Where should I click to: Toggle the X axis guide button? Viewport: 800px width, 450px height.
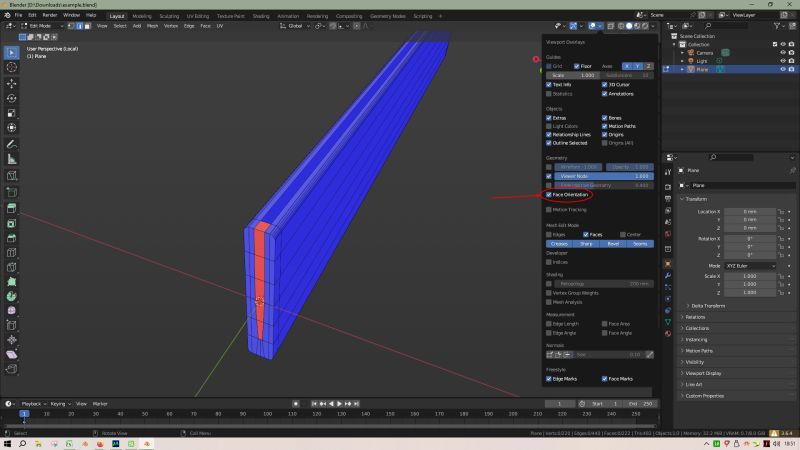[627, 66]
